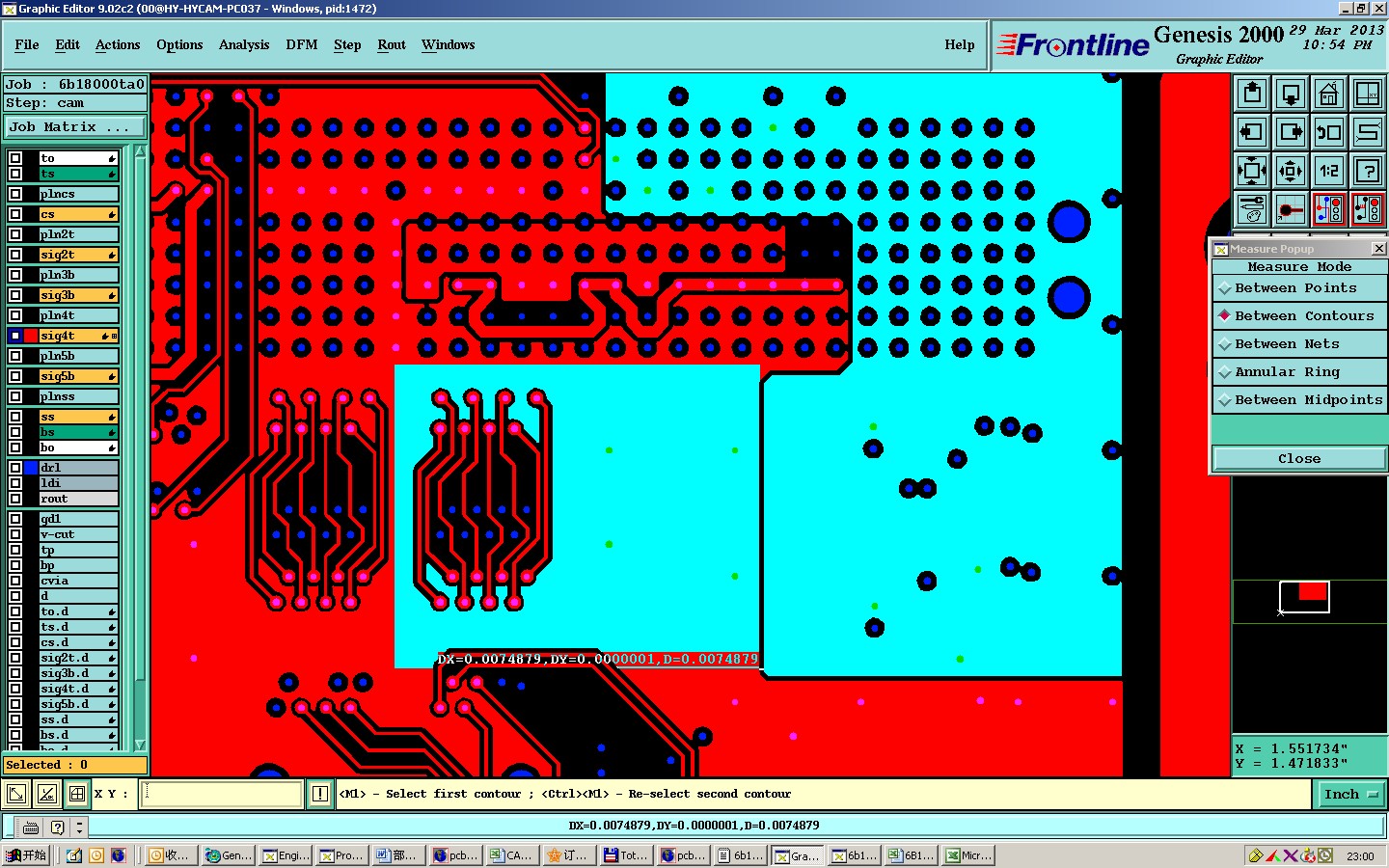Viewport: 1389px width, 868px height.
Task: Open the File menu
Action: tap(27, 45)
